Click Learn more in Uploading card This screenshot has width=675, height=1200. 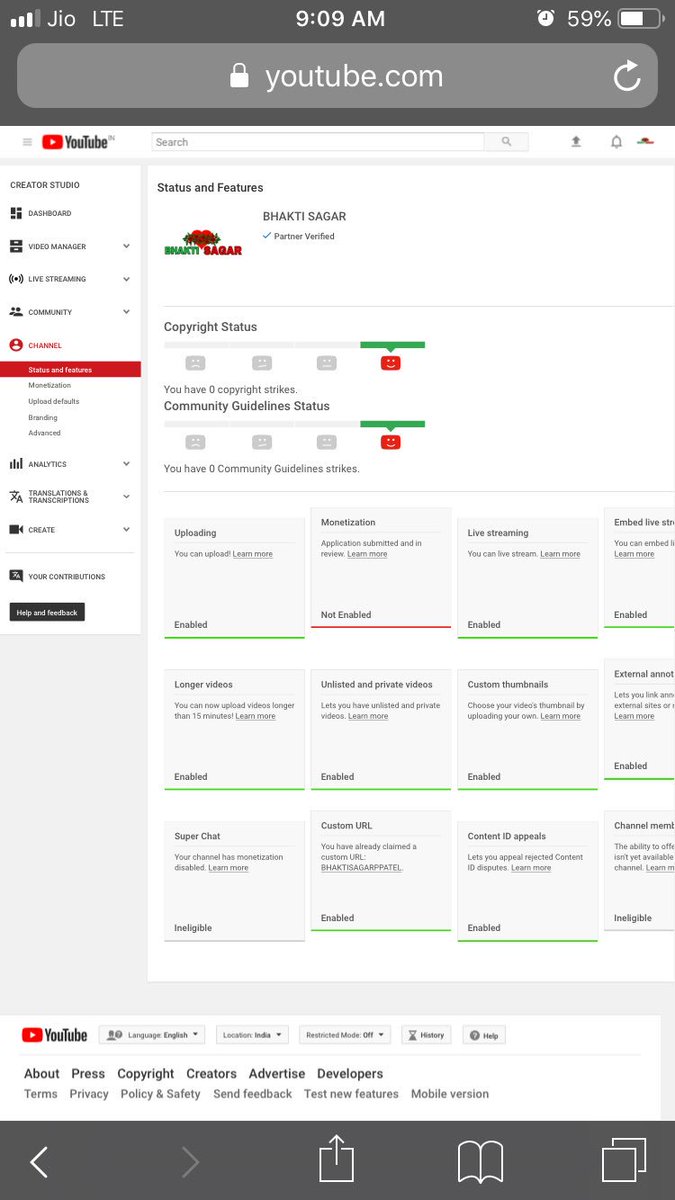(253, 554)
